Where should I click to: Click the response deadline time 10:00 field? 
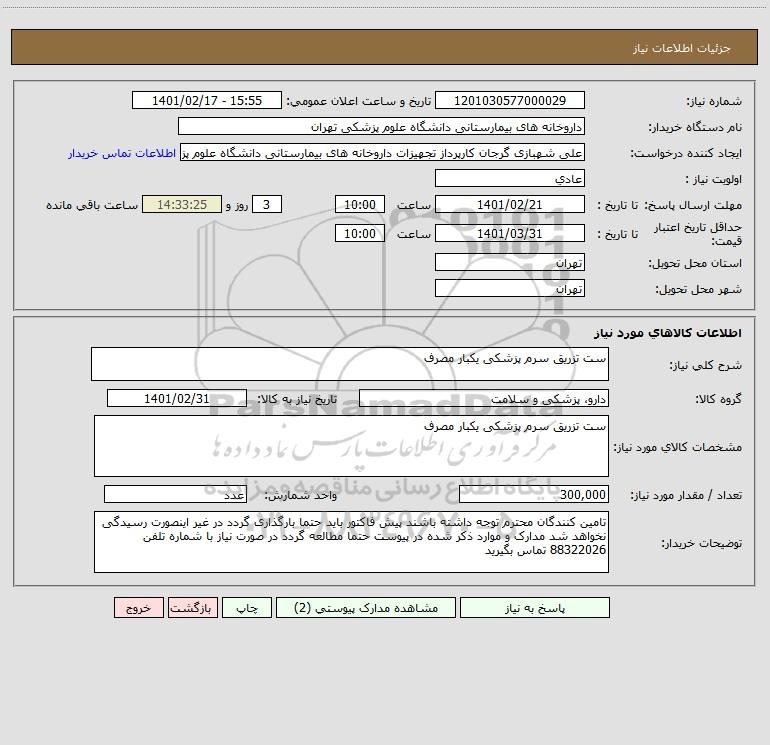point(359,205)
